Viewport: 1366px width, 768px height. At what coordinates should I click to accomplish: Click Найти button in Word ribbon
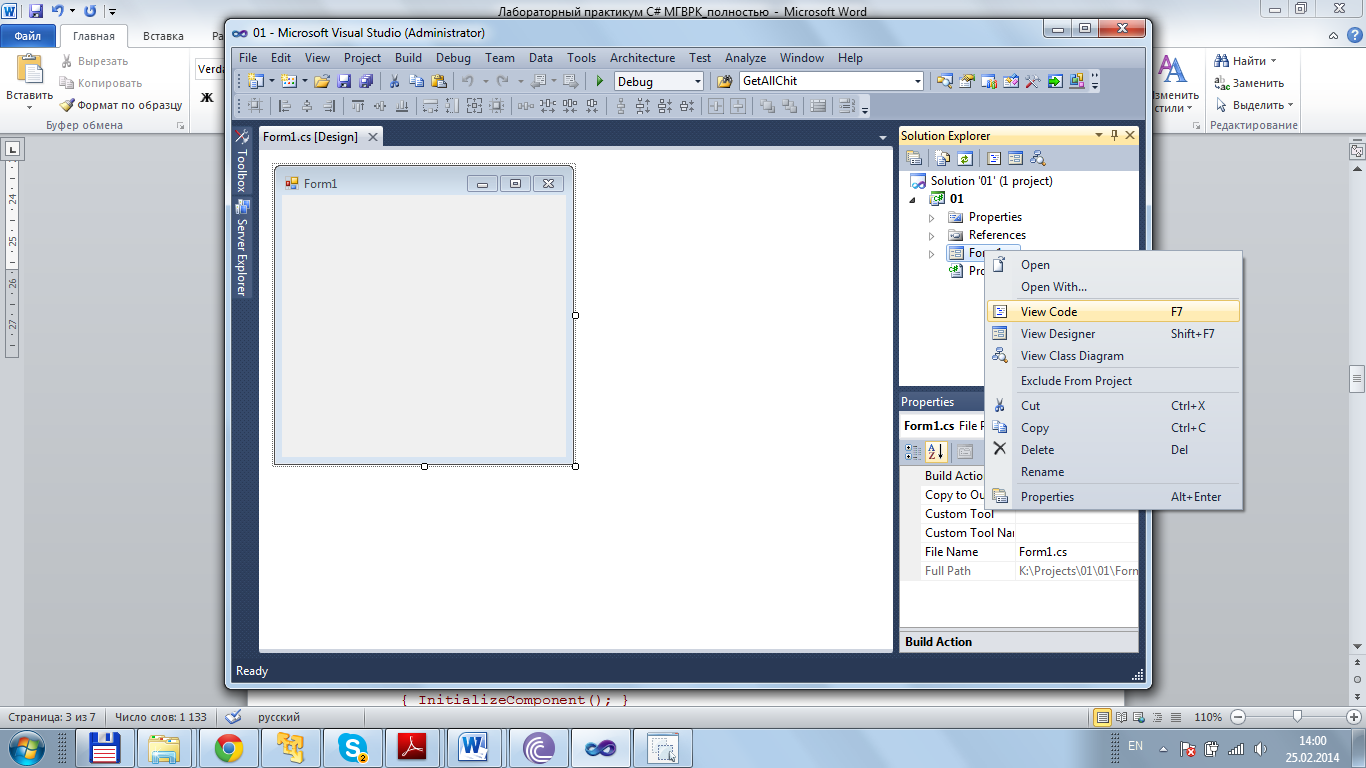1245,61
